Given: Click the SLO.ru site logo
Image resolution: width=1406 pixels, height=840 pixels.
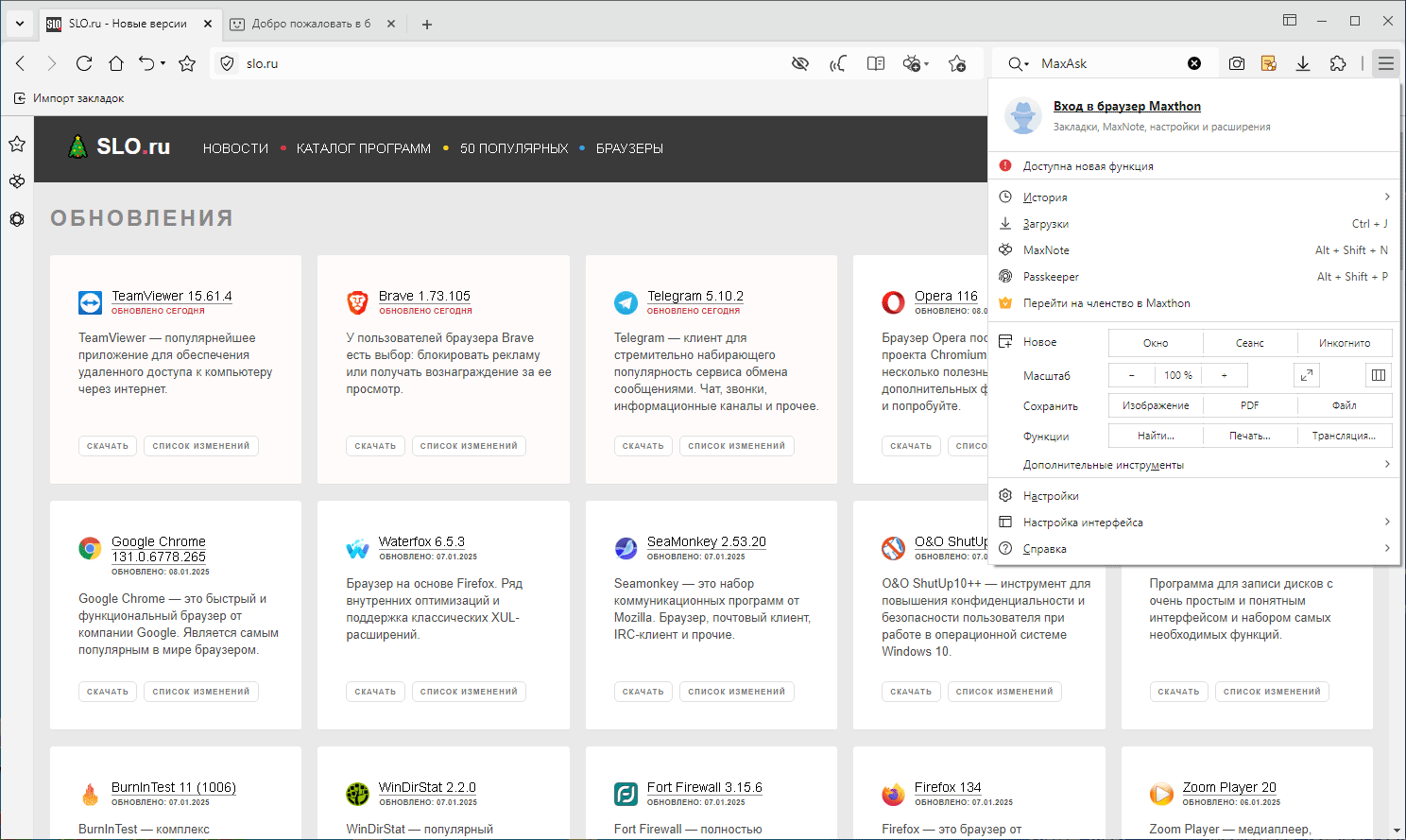Looking at the screenshot, I should (x=119, y=146).
